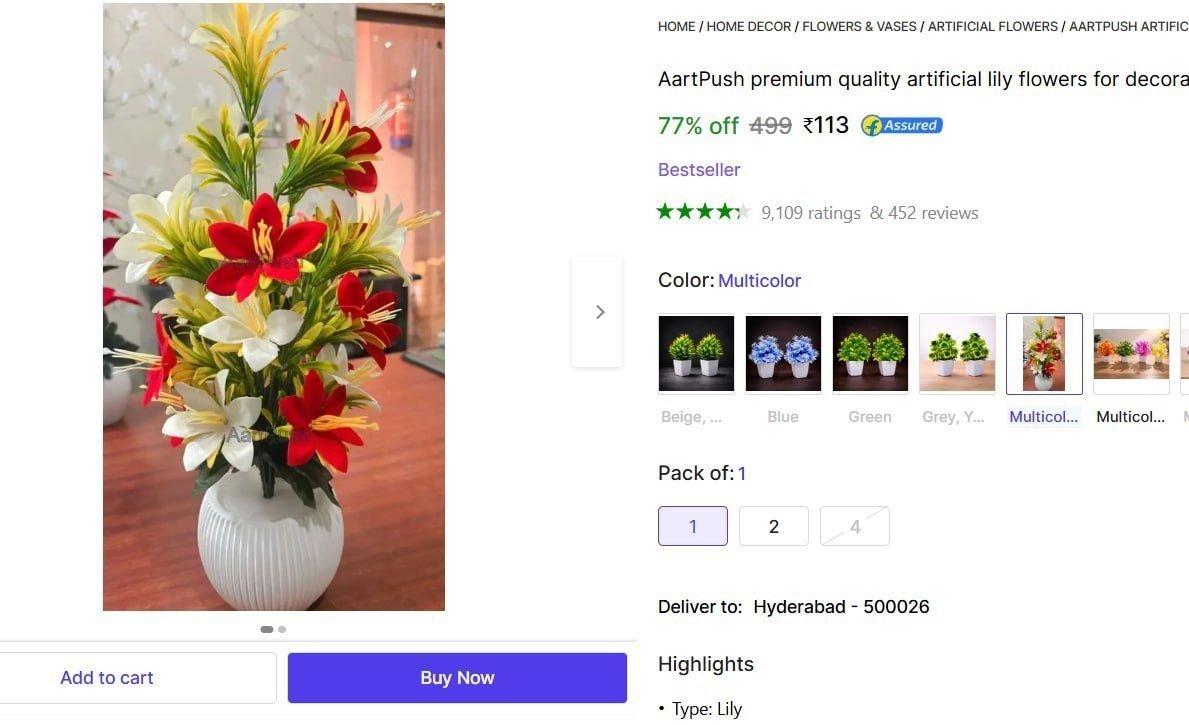1189x725 pixels.
Task: Click the second image carousel dot
Action: (282, 629)
